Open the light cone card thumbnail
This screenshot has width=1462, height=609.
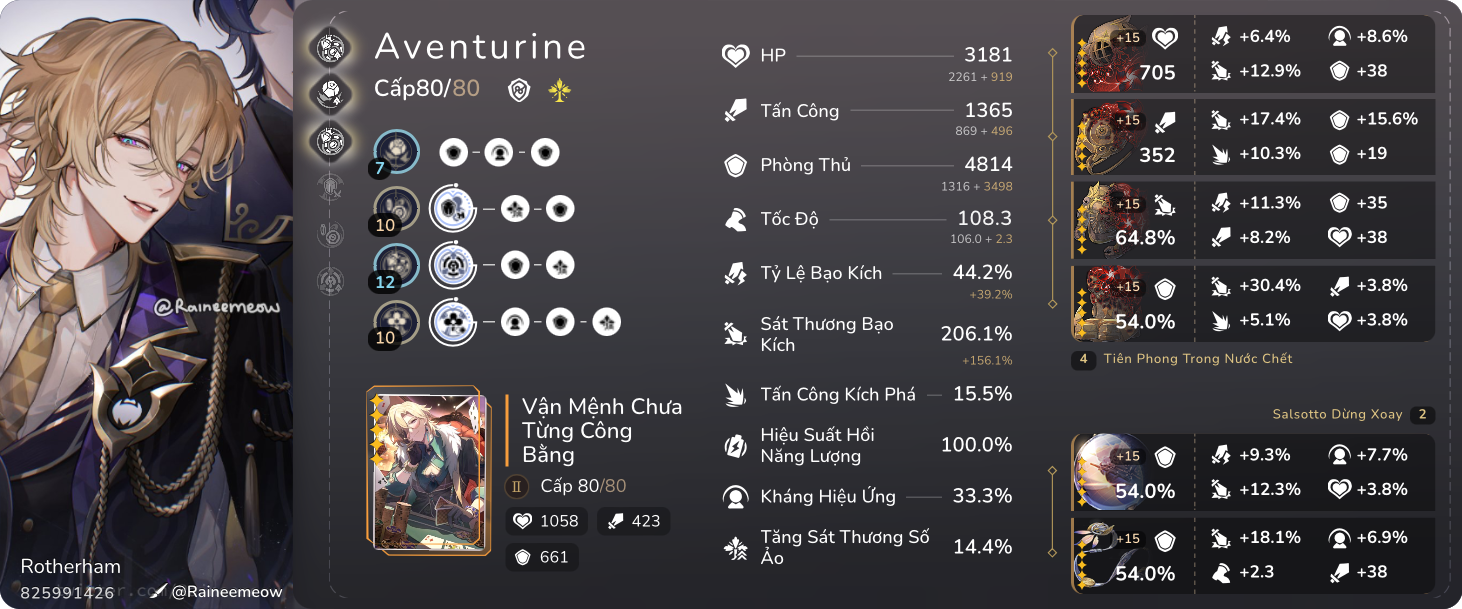click(x=430, y=470)
